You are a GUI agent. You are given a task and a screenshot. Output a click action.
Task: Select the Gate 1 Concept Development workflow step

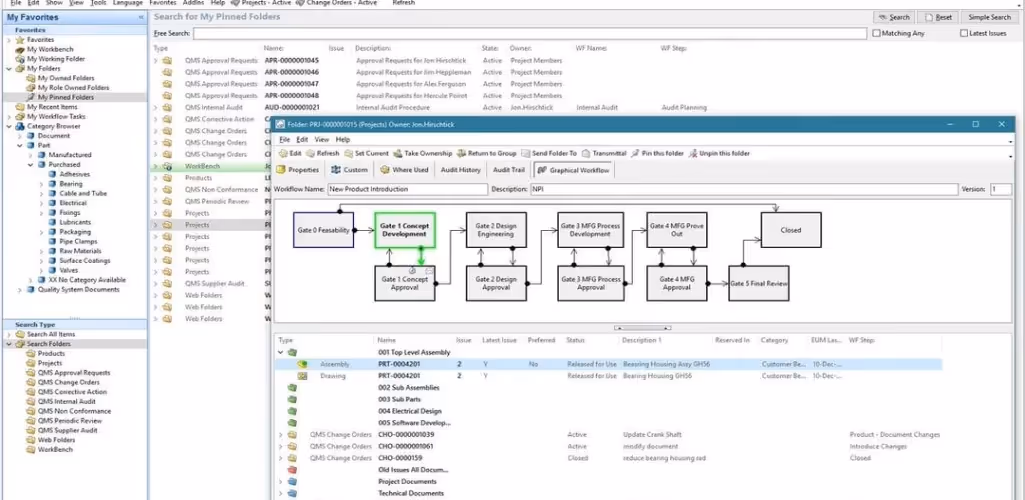tap(405, 229)
